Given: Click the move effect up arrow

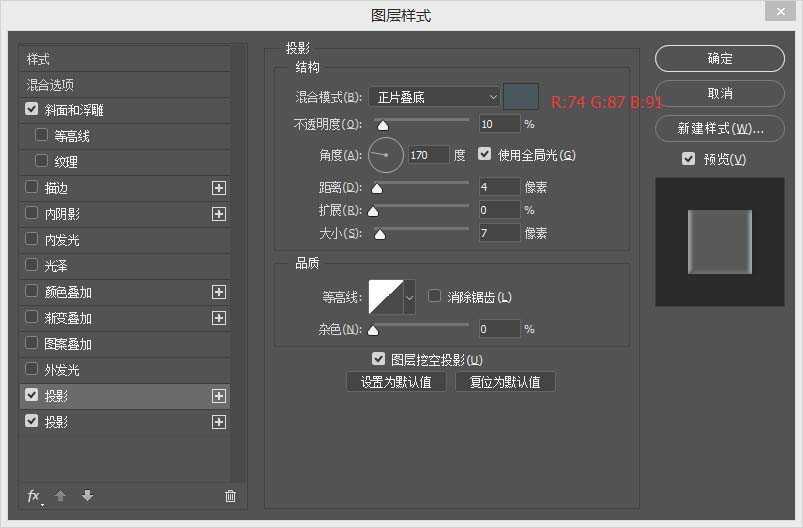Looking at the screenshot, I should pyautogui.click(x=60, y=496).
